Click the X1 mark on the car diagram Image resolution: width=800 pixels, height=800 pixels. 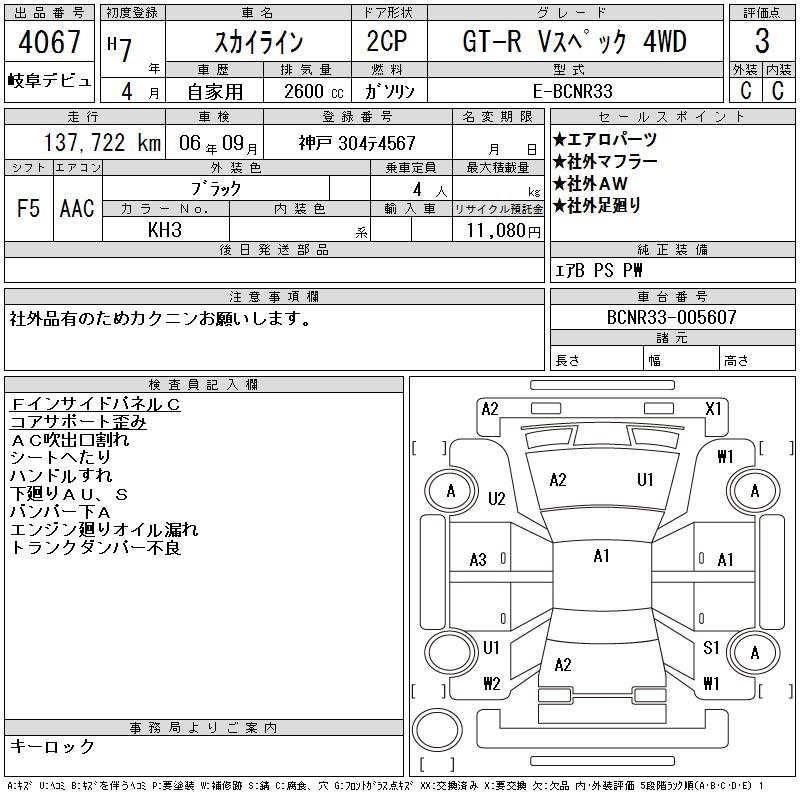click(x=713, y=409)
